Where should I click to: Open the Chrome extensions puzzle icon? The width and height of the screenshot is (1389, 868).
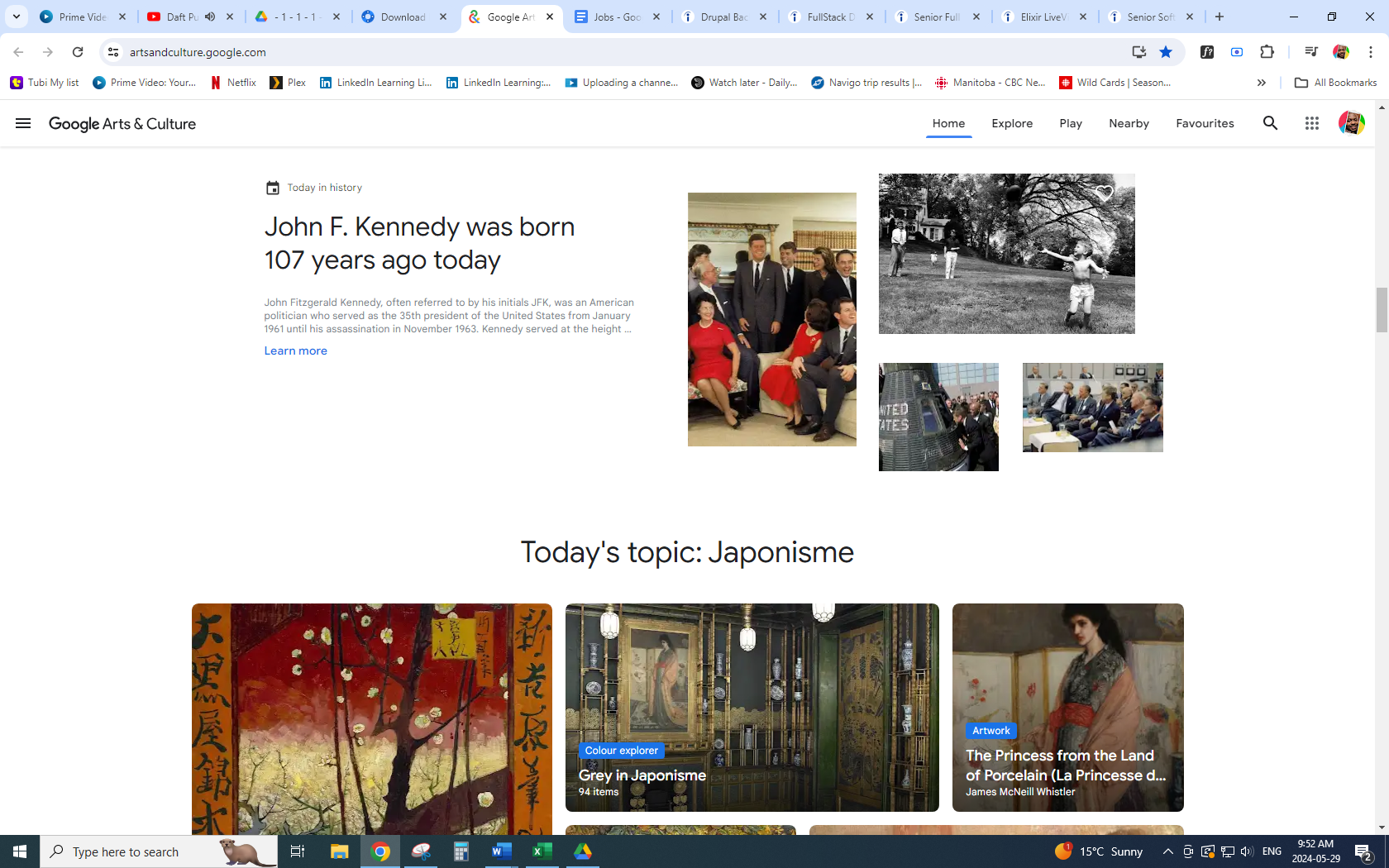click(1267, 52)
